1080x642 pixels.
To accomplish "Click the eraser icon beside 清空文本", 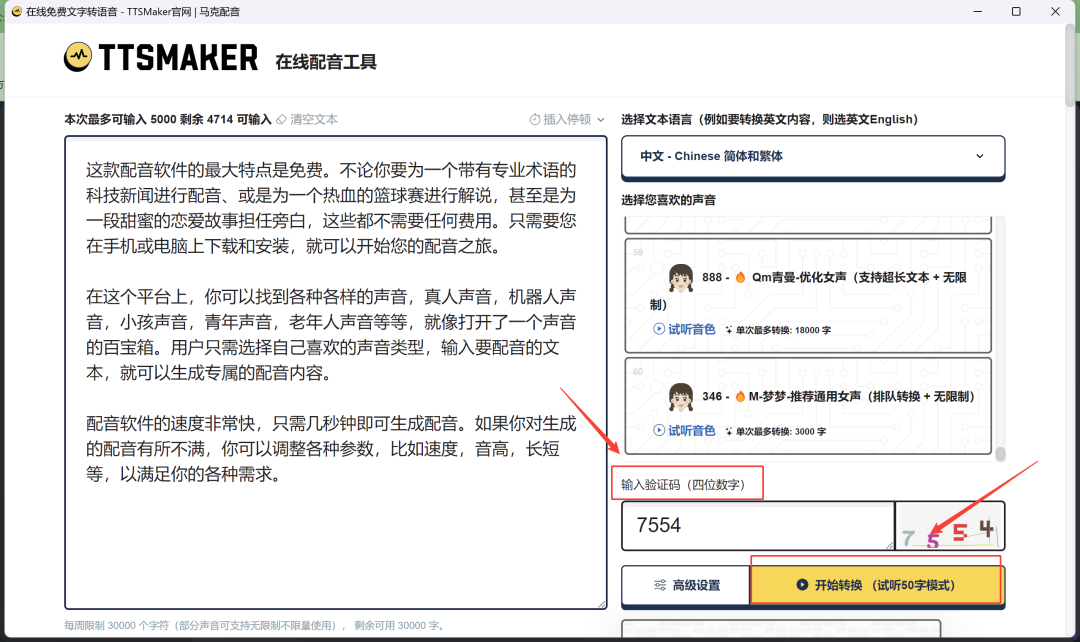I will pos(281,119).
